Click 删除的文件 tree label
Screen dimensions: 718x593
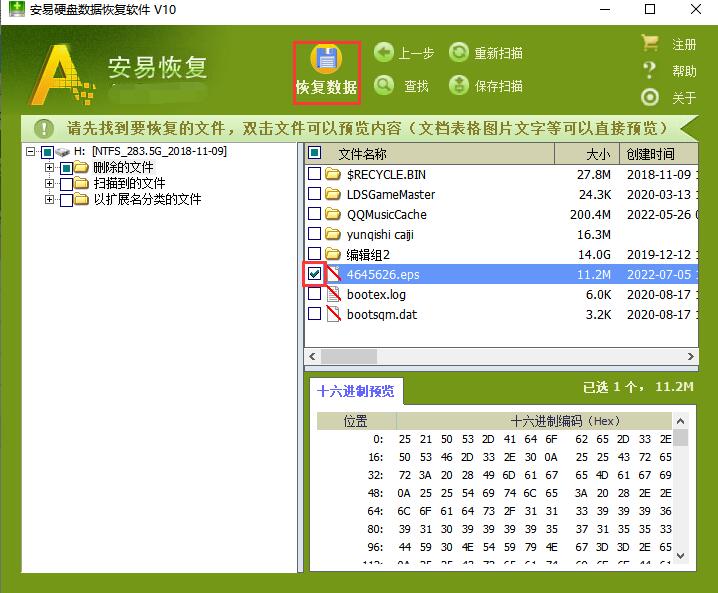click(x=123, y=168)
